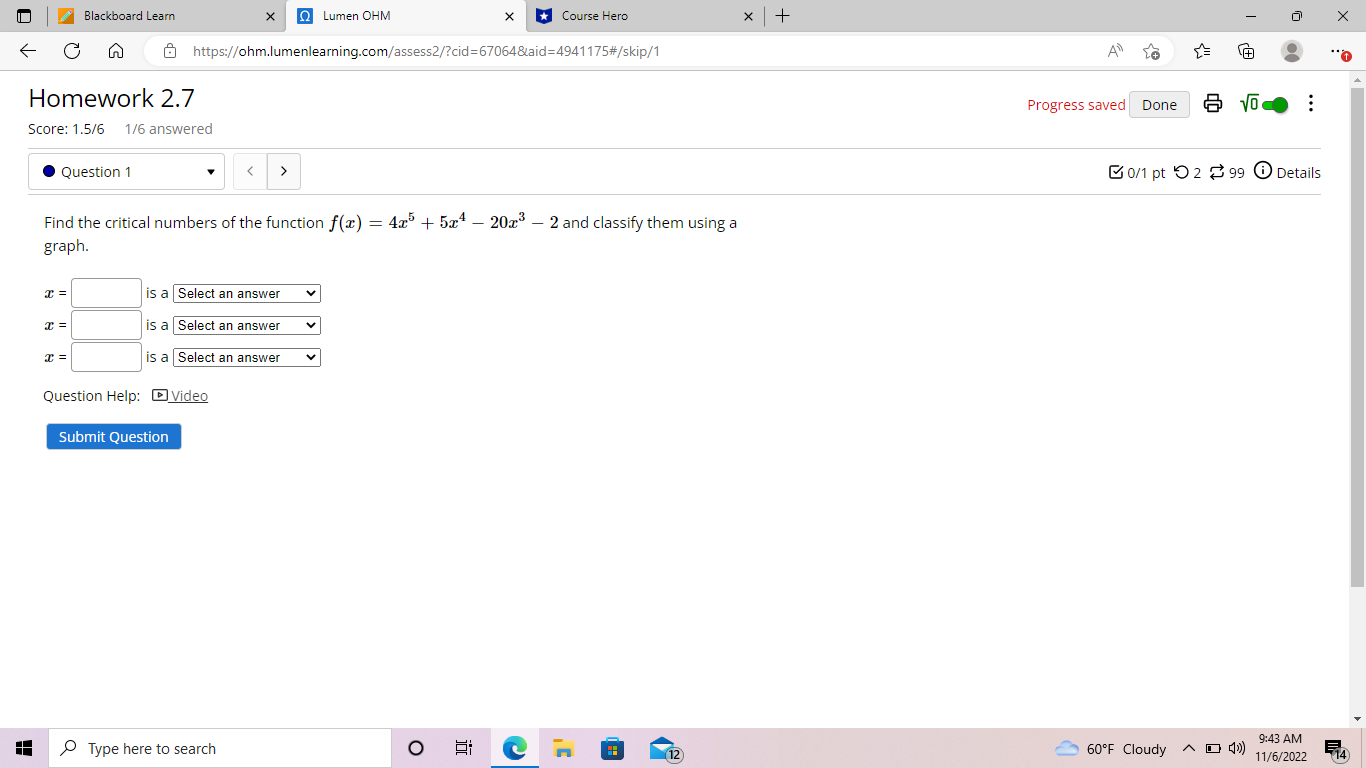This screenshot has height=768, width=1366.
Task: Click the volume speaker icon in tray
Action: pyautogui.click(x=1236, y=749)
